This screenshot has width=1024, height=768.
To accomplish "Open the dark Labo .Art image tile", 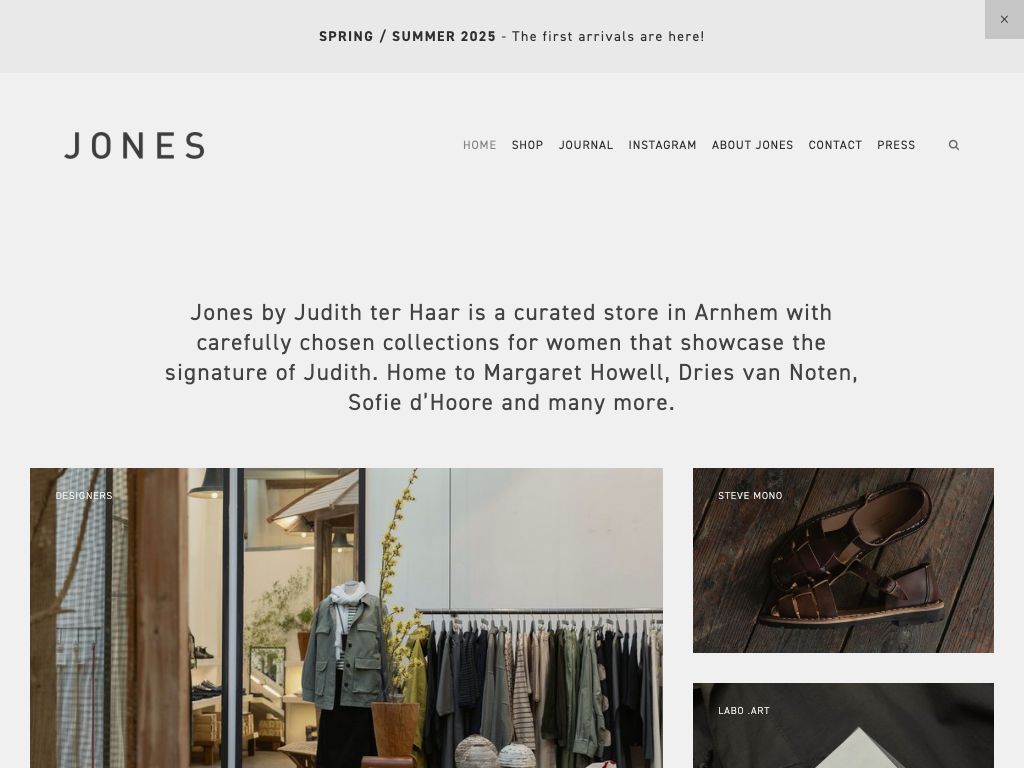I will (x=843, y=726).
